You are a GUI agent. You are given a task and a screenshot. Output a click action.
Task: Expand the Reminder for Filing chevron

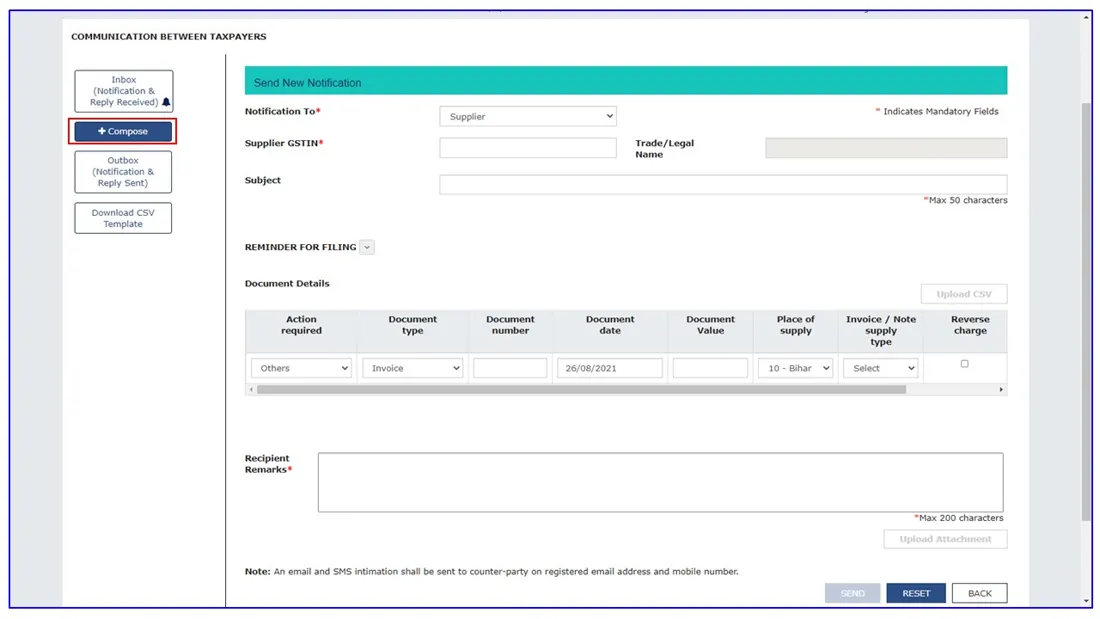click(x=366, y=247)
